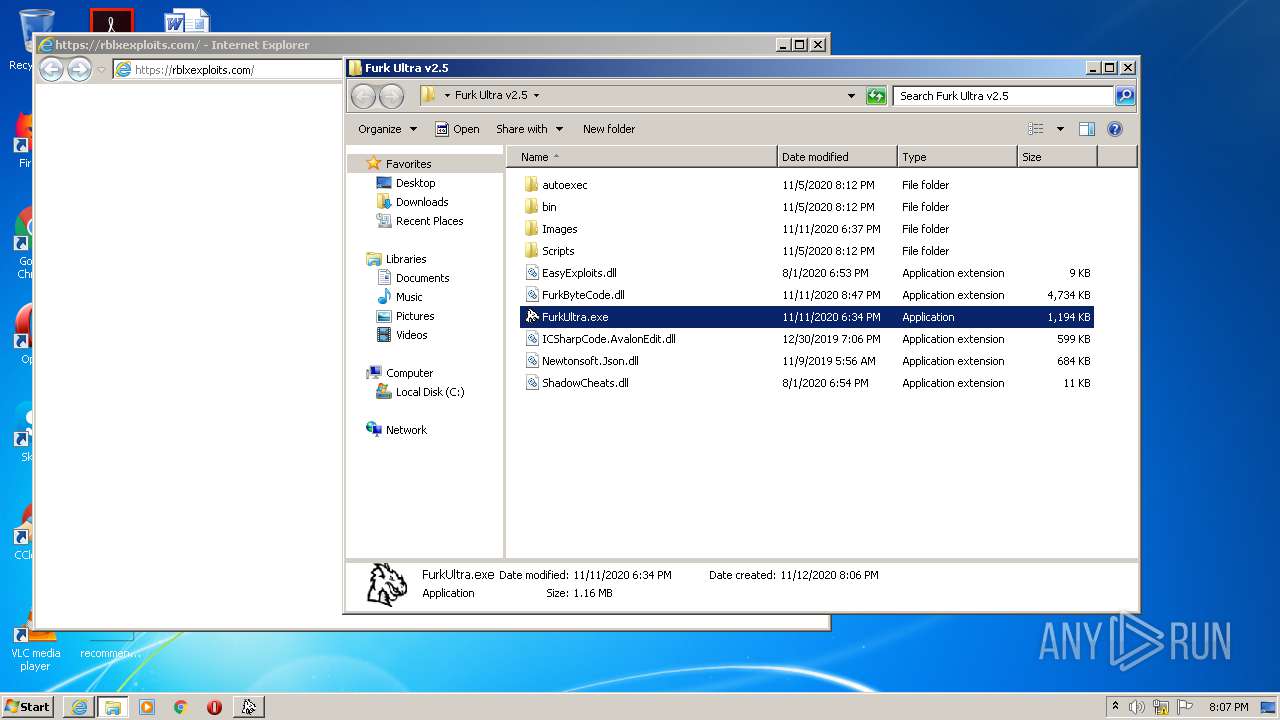Sort files by Date modified column
This screenshot has width=1280, height=720.
(837, 157)
